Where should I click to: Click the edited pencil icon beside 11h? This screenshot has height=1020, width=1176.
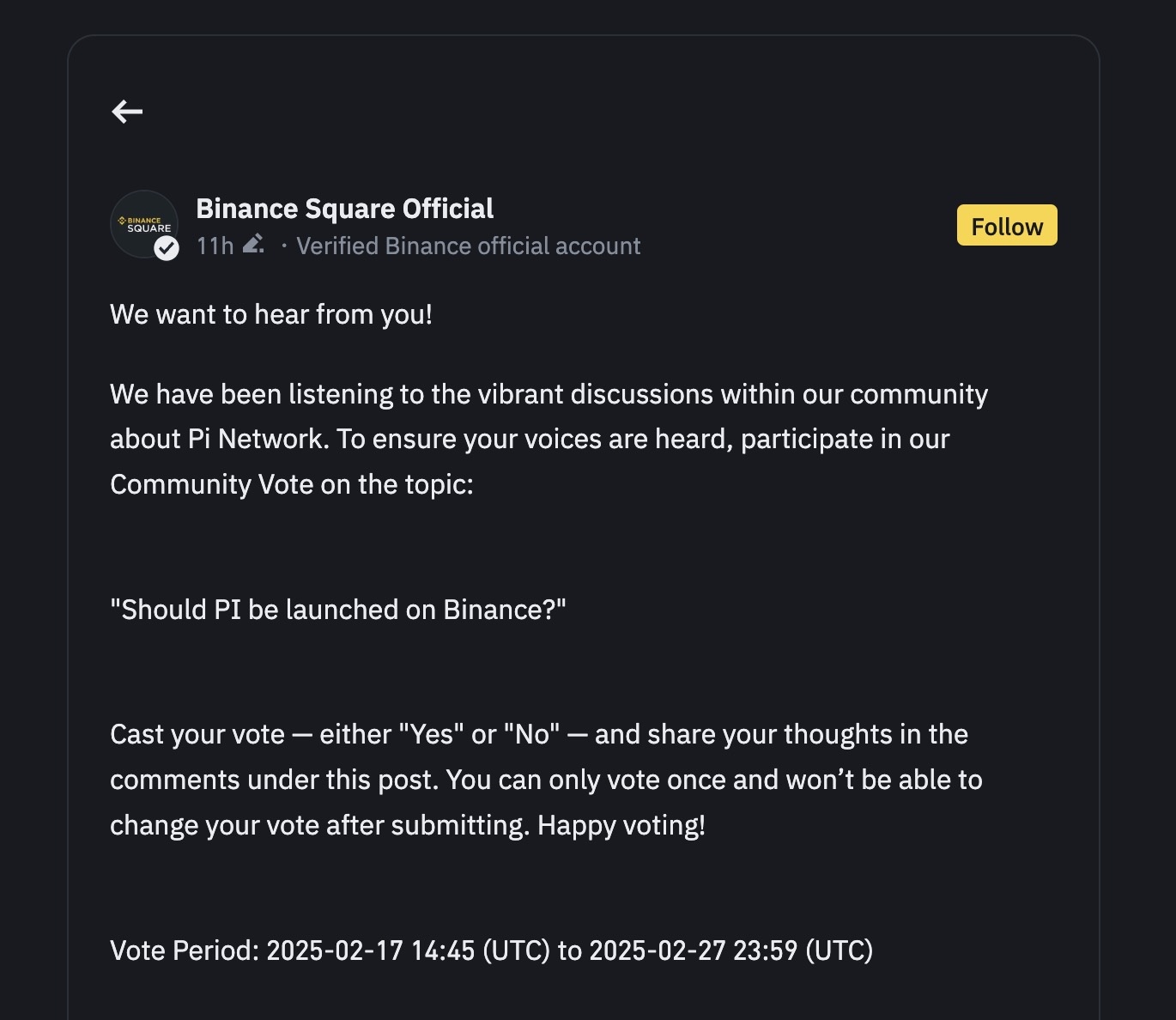click(x=253, y=245)
